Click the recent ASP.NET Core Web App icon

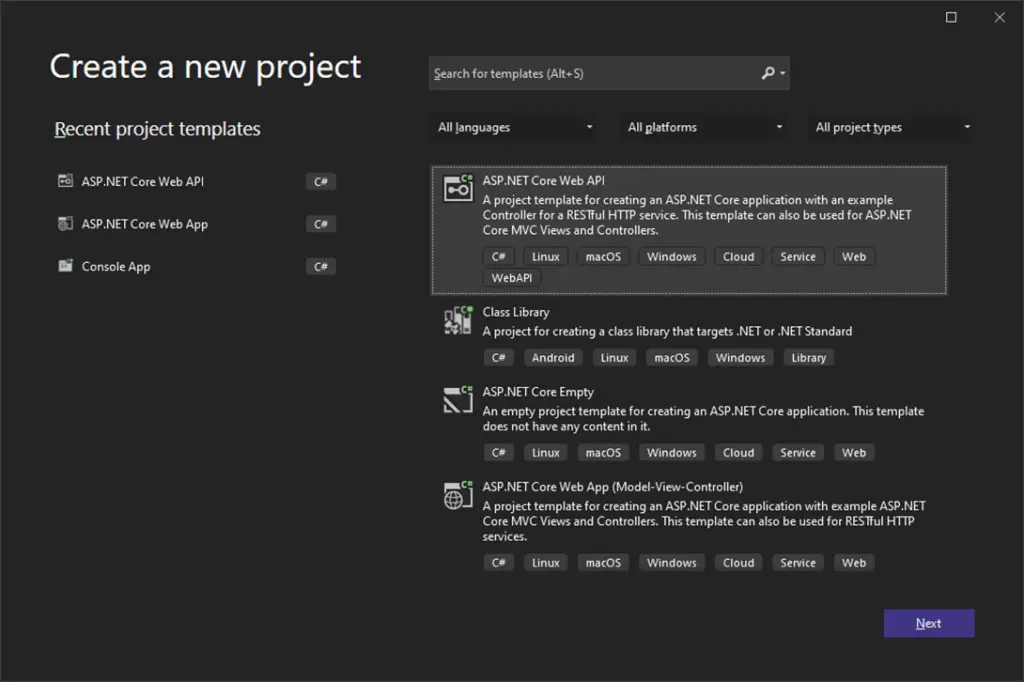pos(65,223)
